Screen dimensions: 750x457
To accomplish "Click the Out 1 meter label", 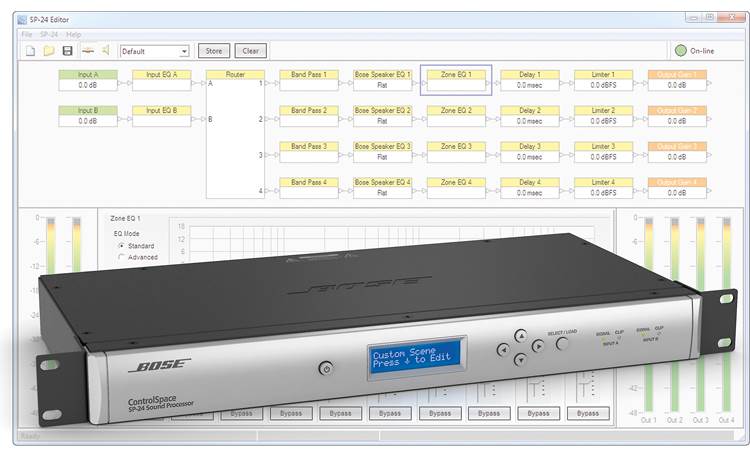I will pos(649,420).
